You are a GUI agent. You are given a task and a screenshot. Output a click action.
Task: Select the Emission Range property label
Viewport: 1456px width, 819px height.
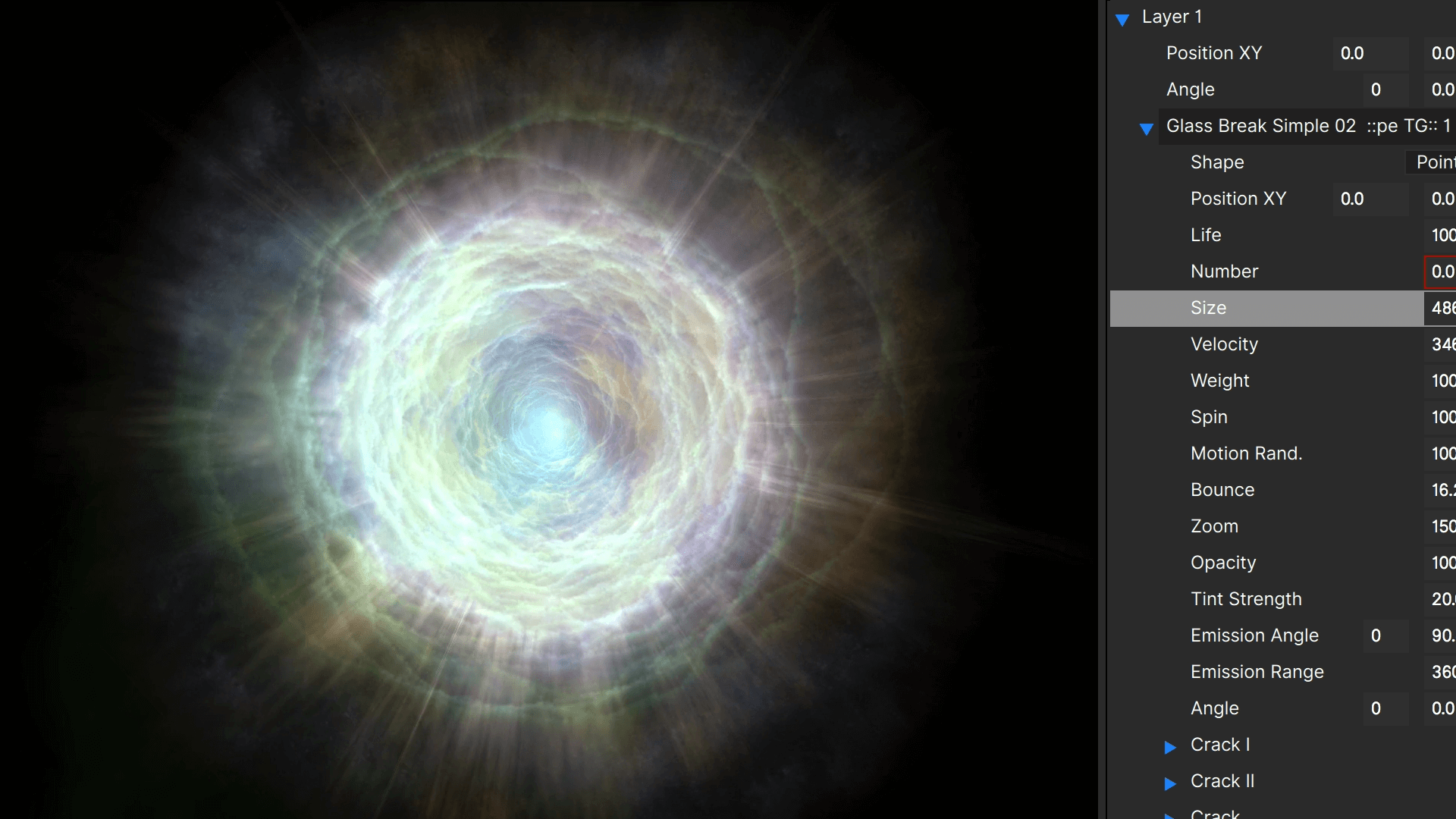1257,672
